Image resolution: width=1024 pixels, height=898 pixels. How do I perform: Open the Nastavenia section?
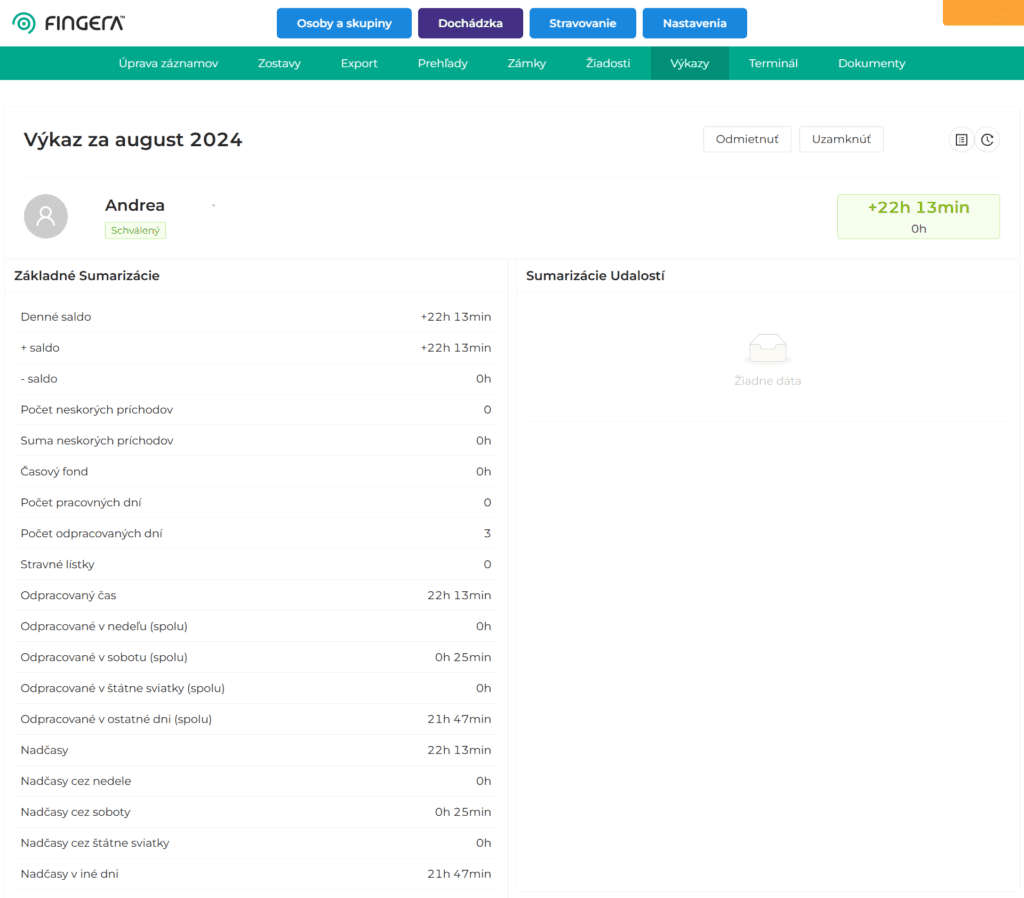click(x=694, y=23)
